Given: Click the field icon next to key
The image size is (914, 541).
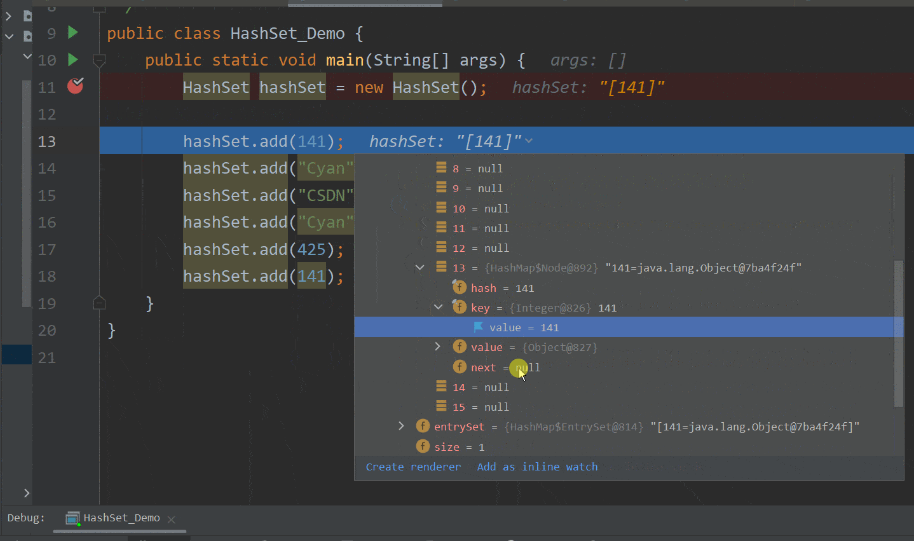Looking at the screenshot, I should [x=459, y=307].
